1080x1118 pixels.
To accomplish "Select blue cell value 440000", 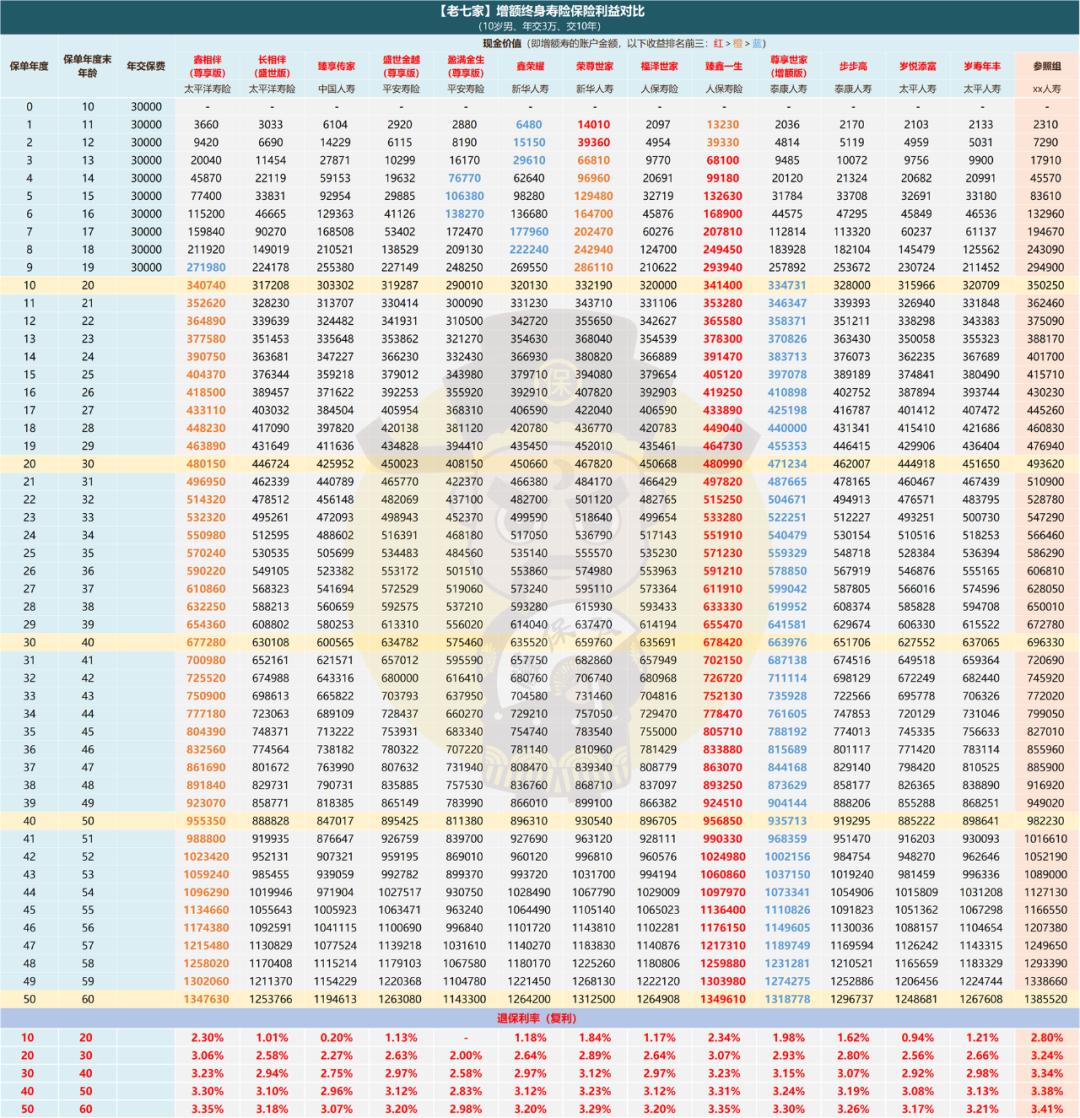I will coord(787,428).
